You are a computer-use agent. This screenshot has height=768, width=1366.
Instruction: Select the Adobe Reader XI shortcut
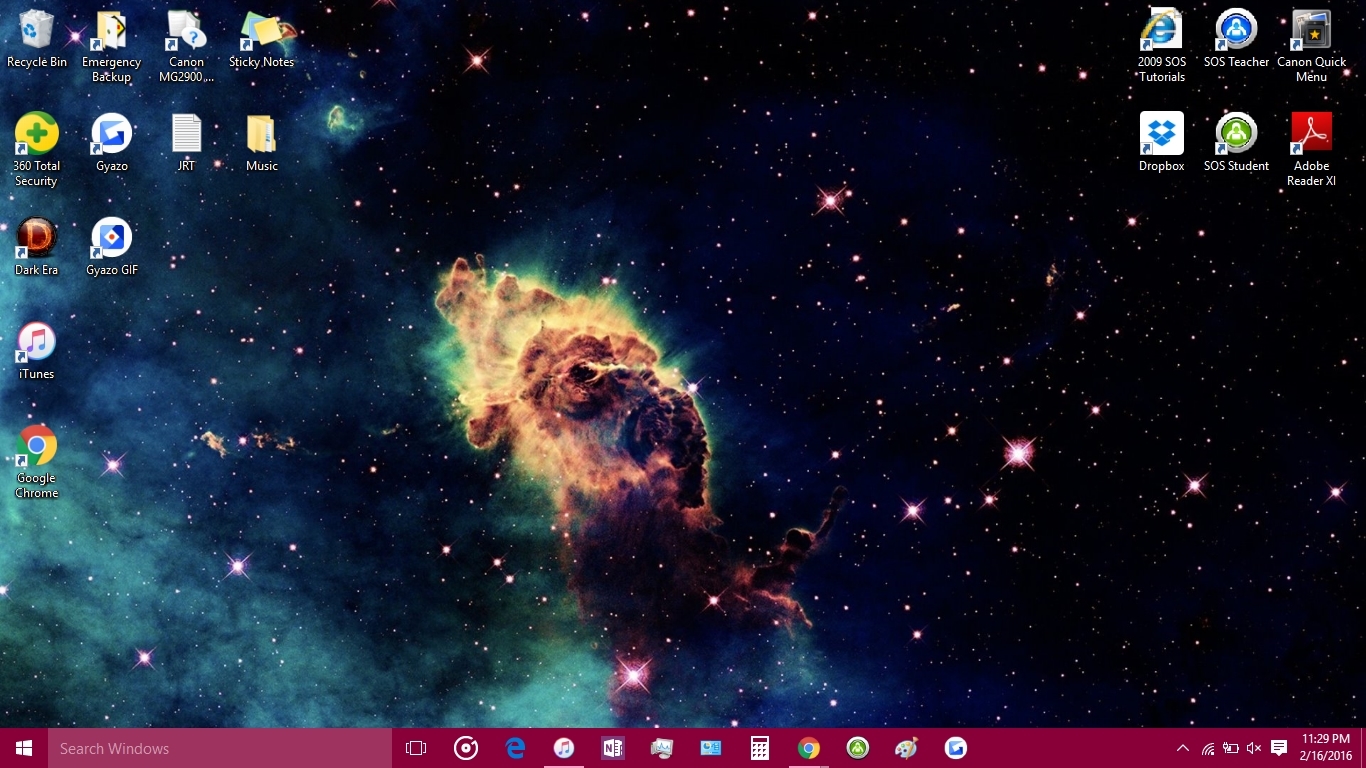point(1312,150)
